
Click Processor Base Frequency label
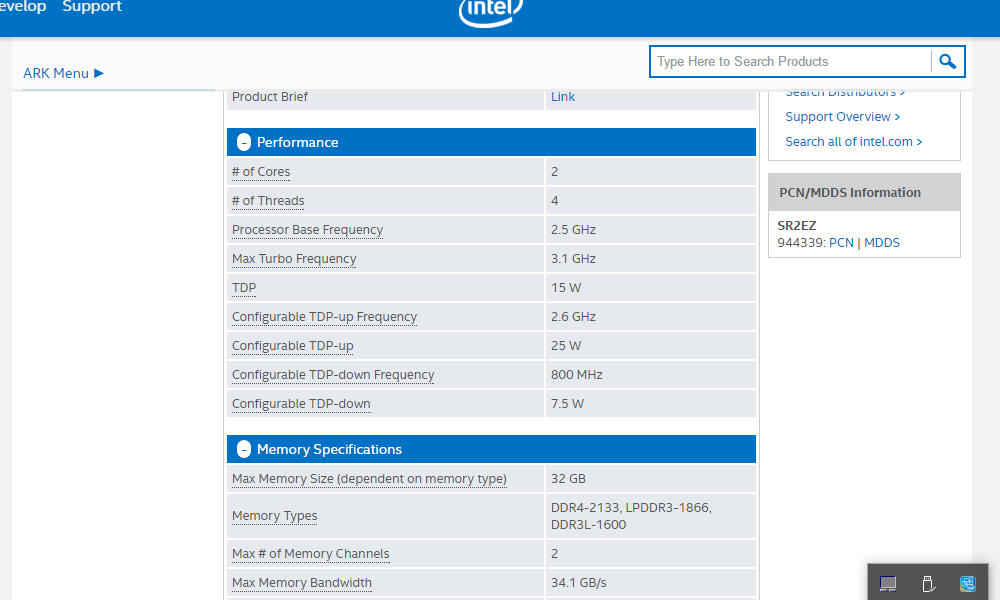tap(307, 230)
